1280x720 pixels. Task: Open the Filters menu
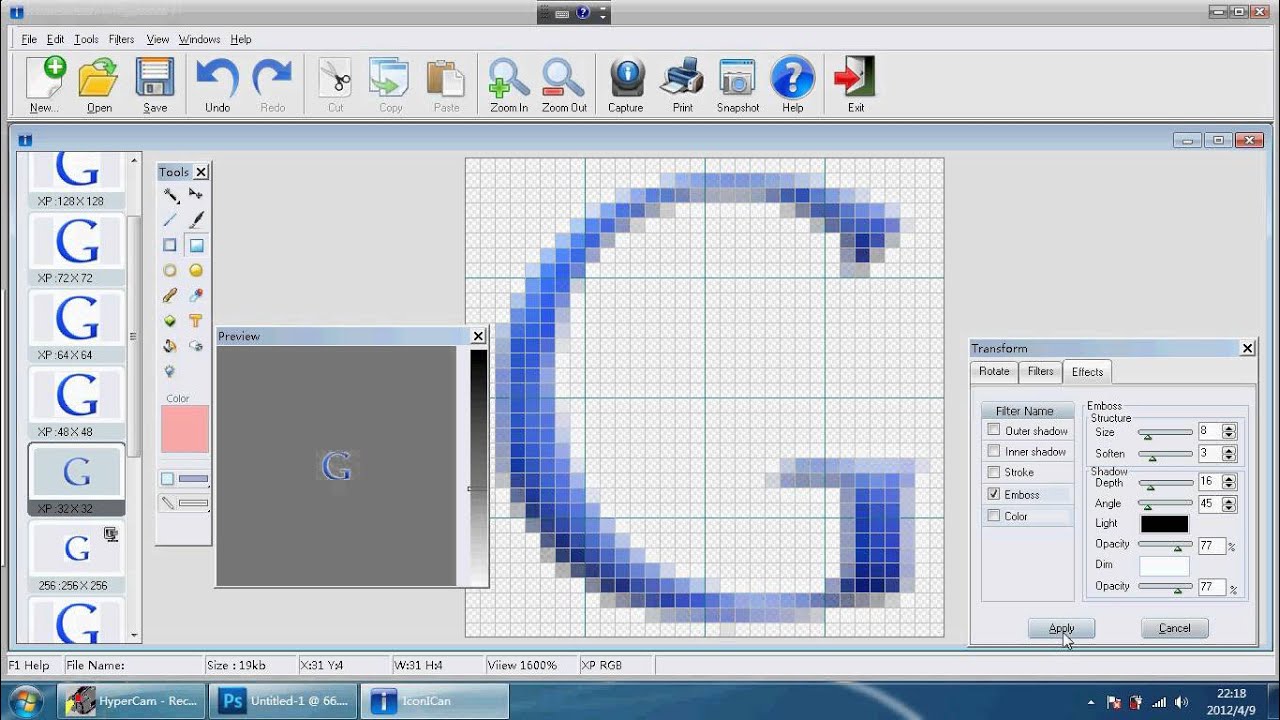[121, 39]
